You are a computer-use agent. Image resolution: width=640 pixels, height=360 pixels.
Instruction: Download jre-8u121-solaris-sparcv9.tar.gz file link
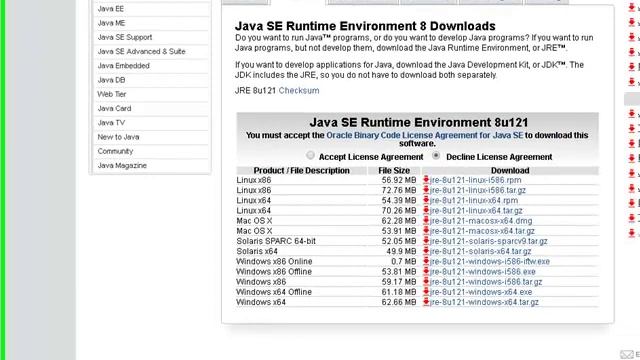point(489,241)
